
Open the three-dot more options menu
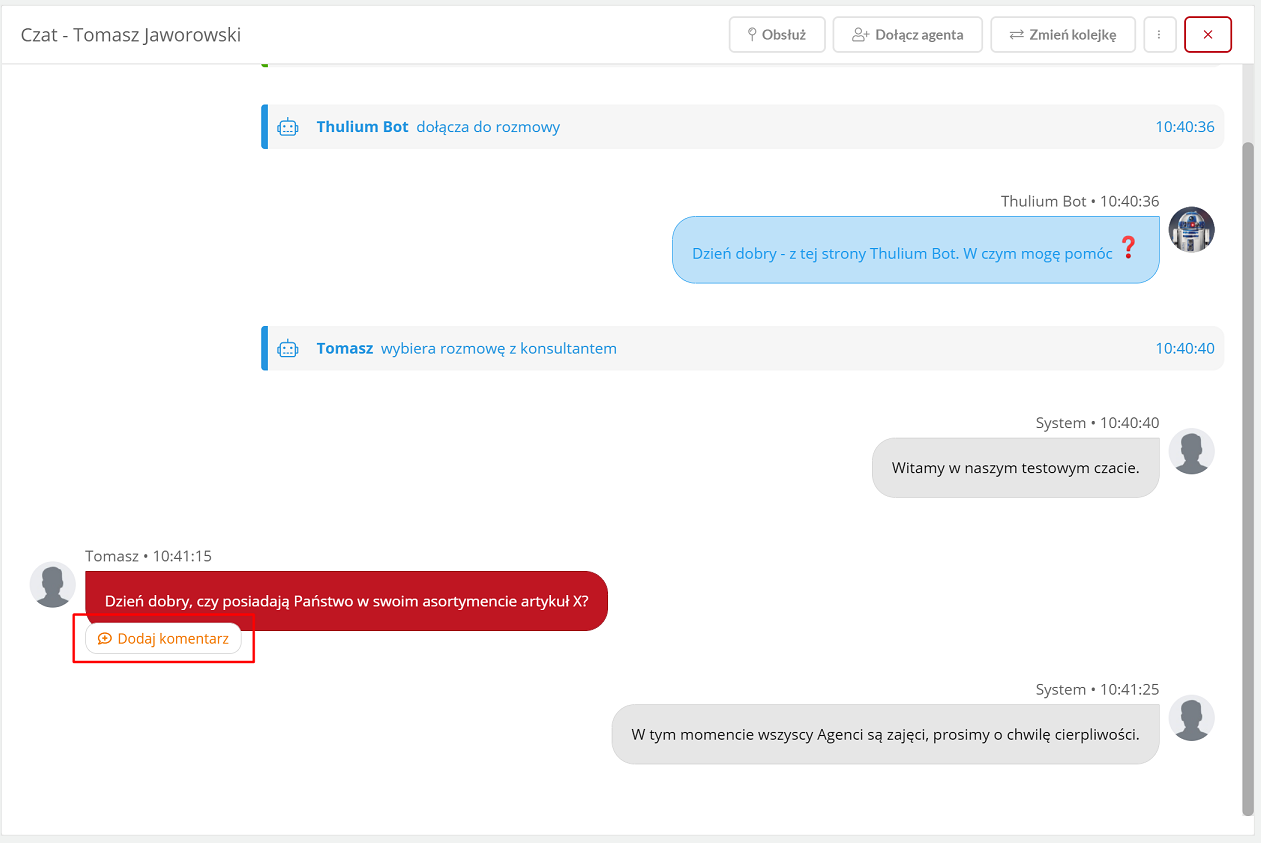coord(1159,34)
